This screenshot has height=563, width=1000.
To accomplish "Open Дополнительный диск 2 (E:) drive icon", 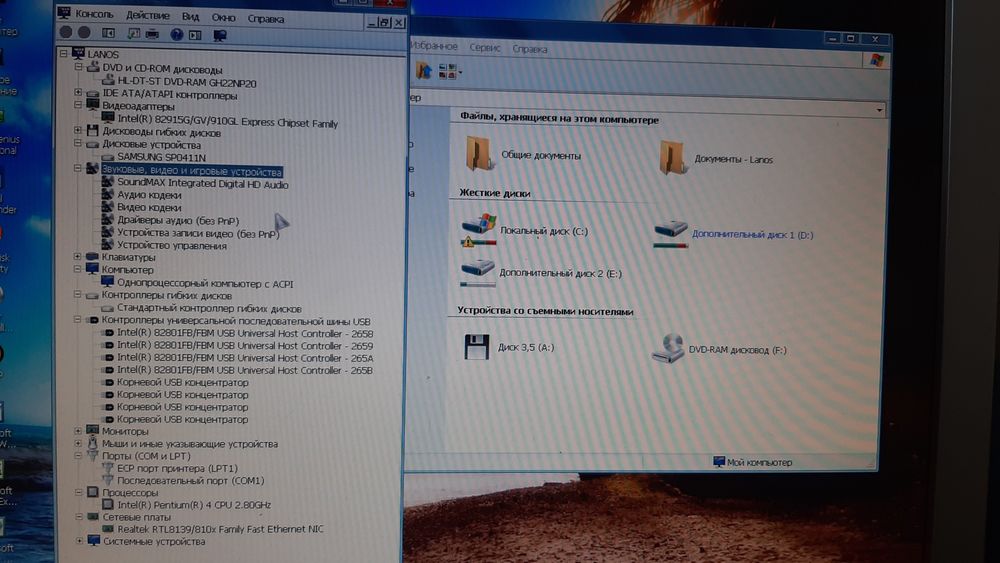I will click(478, 272).
